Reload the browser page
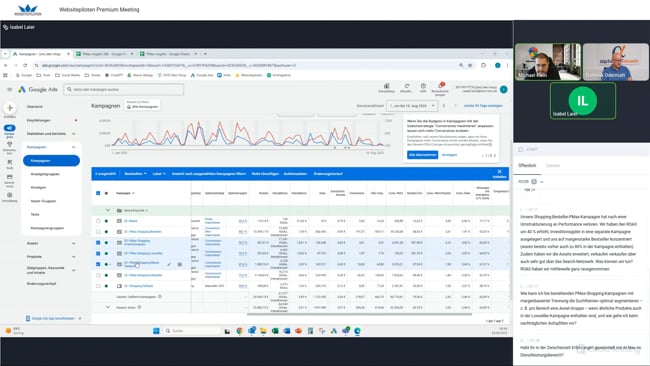 (25, 65)
